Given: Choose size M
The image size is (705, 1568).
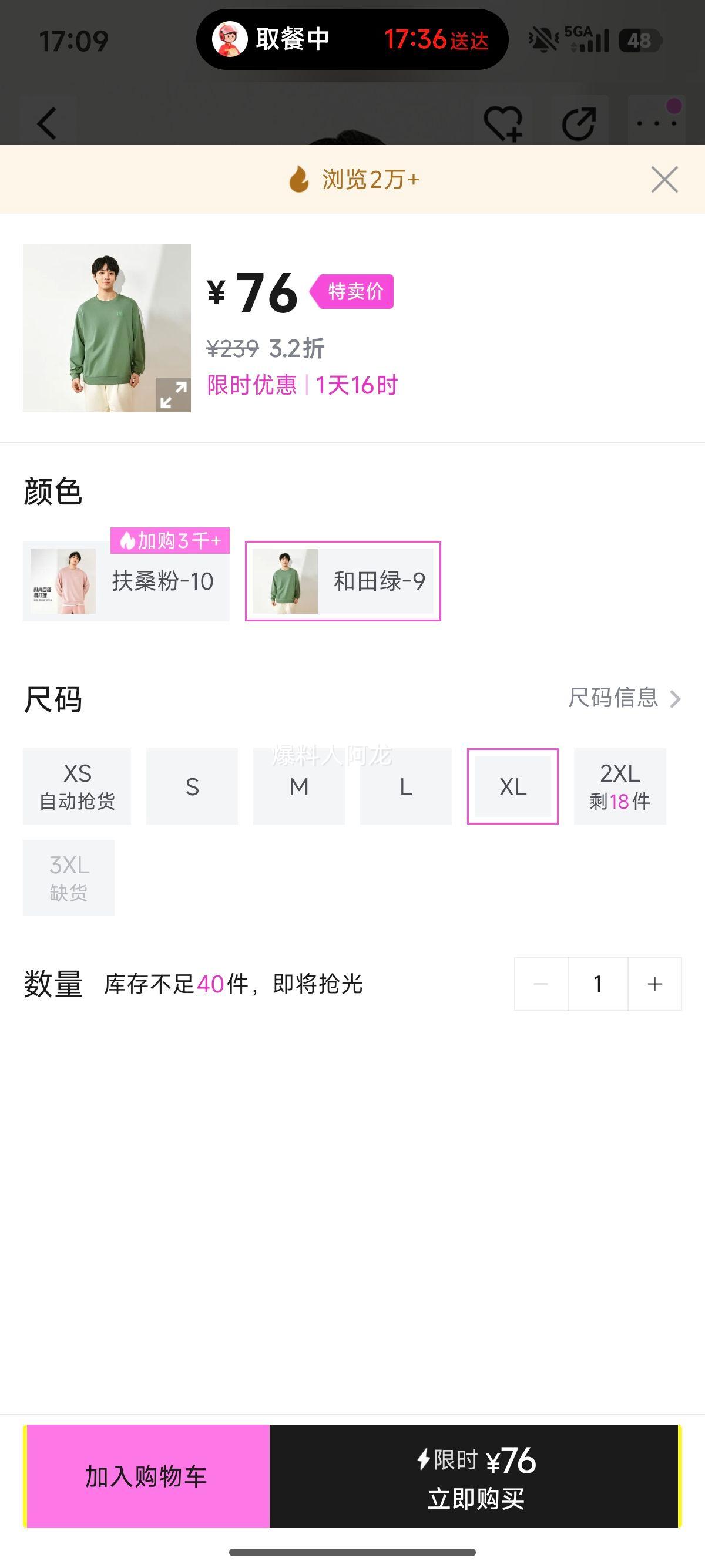Looking at the screenshot, I should tap(299, 786).
